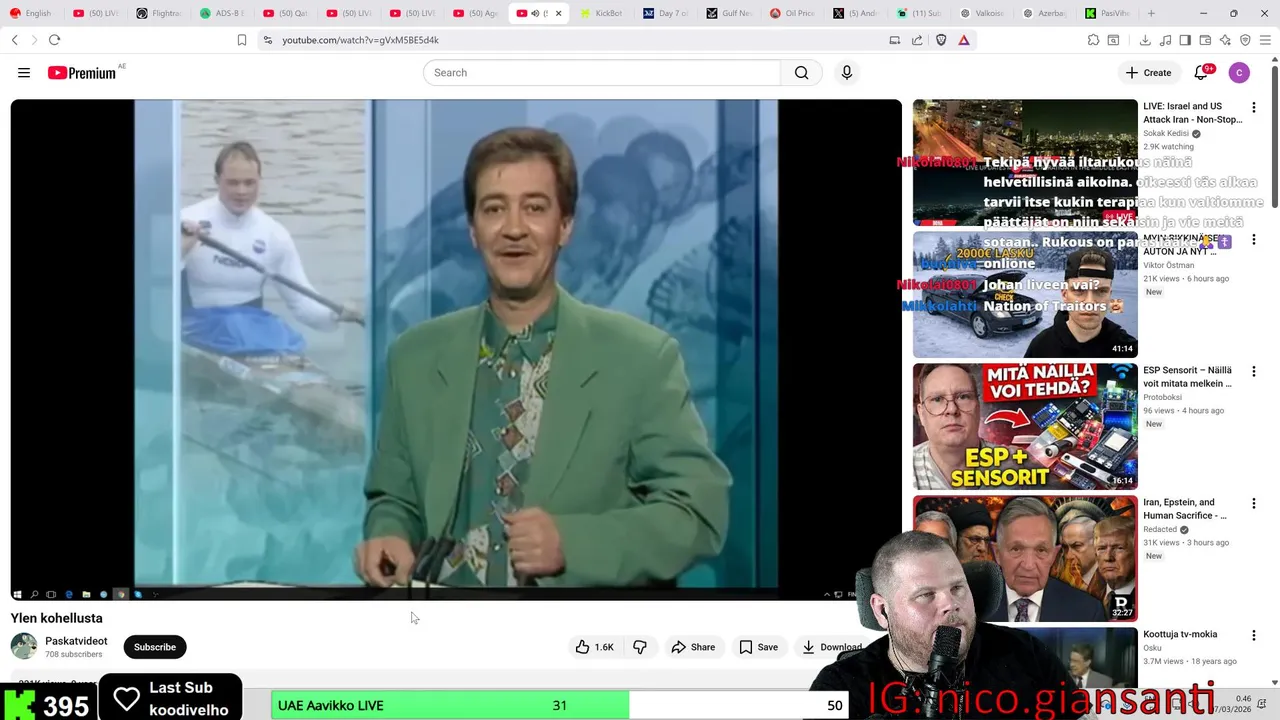Open Koottuja tv-mokia video title
This screenshot has height=720, width=1280.
(x=1180, y=634)
